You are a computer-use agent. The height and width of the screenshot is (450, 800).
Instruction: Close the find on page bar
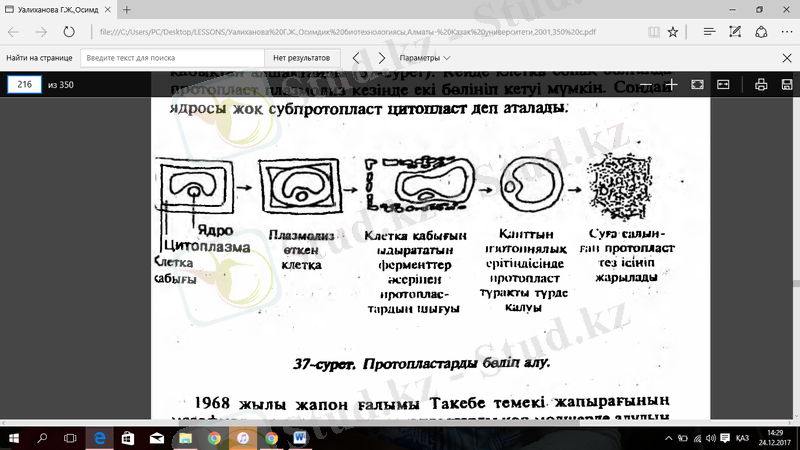[787, 58]
